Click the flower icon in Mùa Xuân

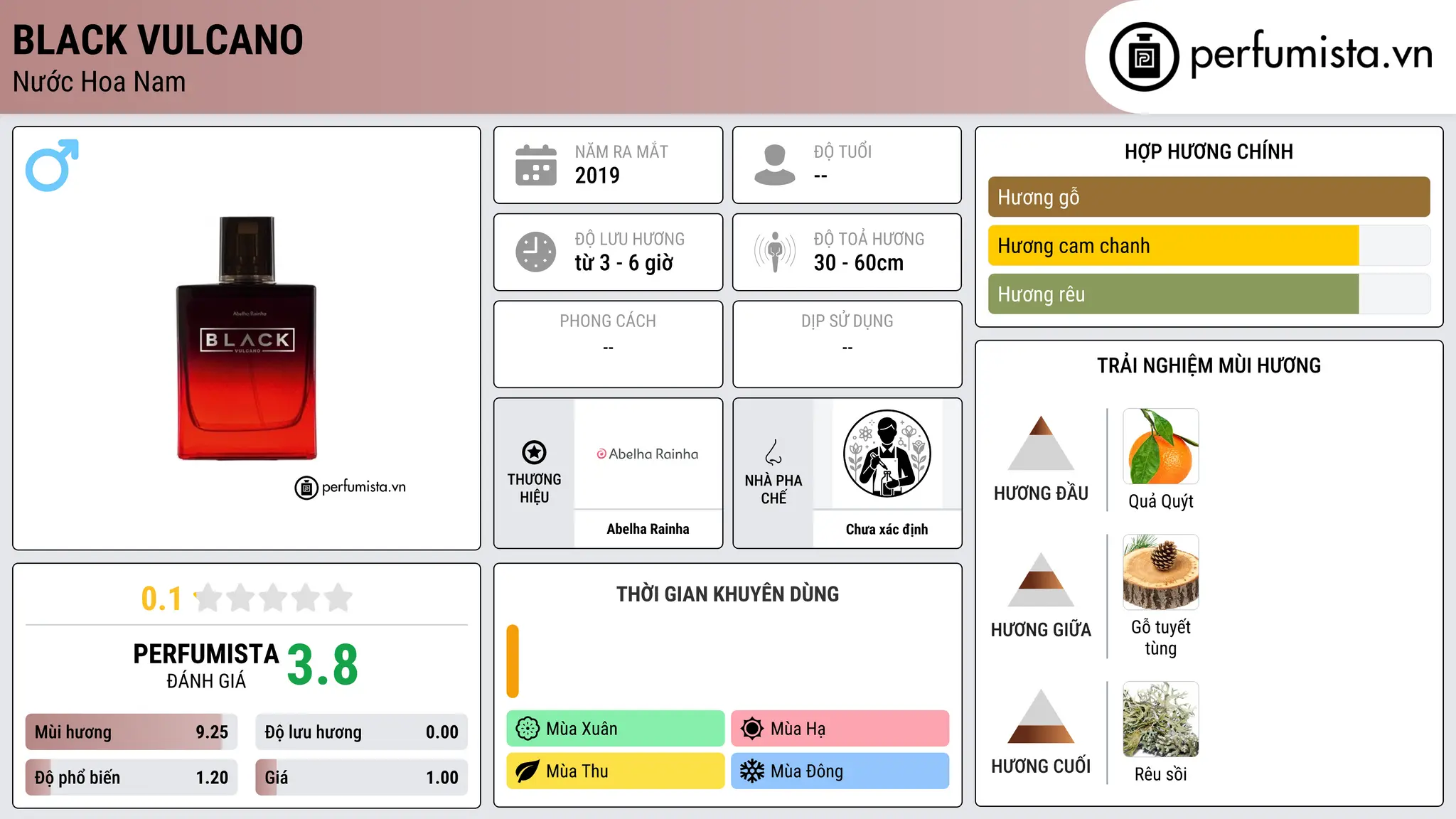coord(528,729)
